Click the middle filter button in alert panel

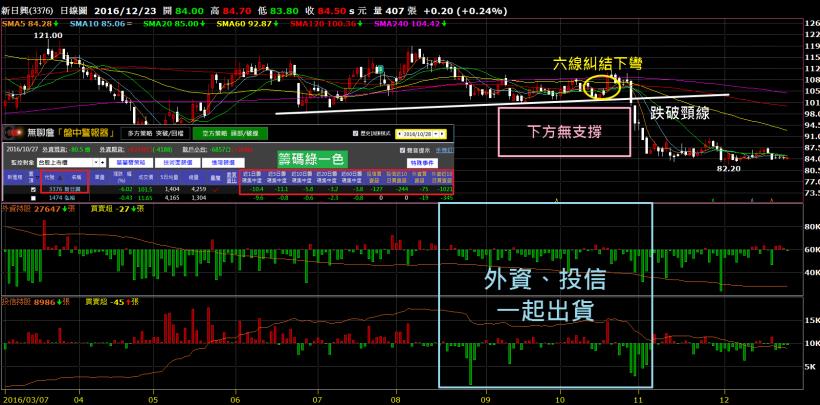[177, 163]
